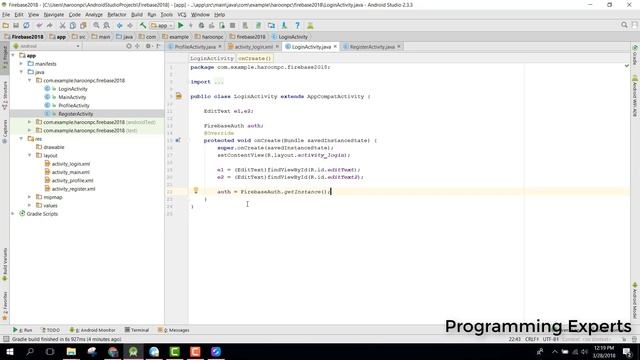Select LoginActivity in the project tree

click(73, 89)
